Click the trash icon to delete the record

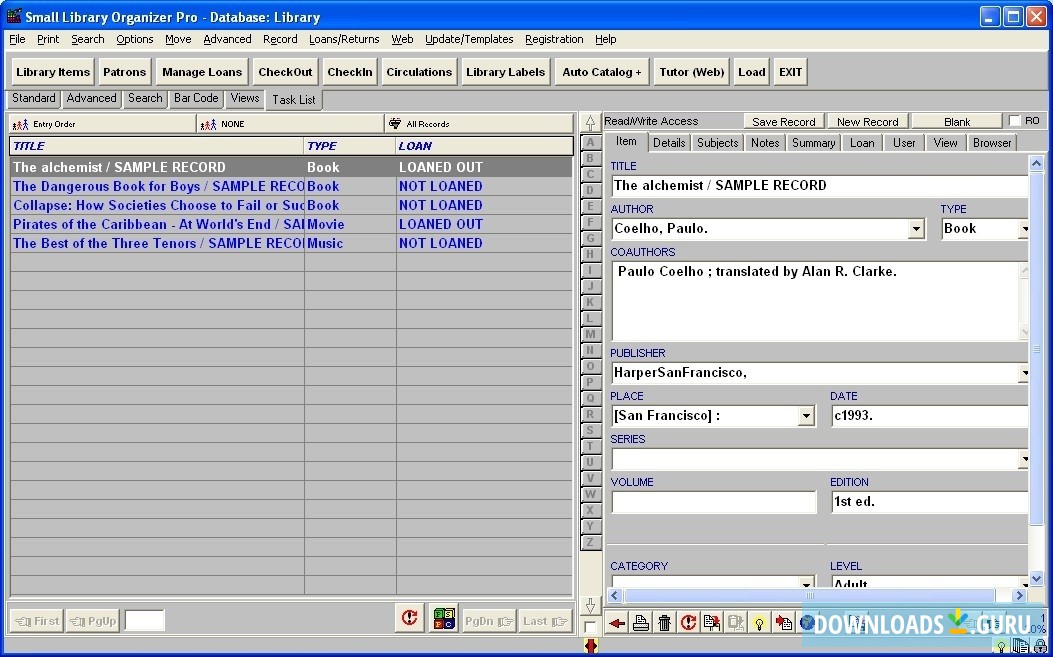[x=663, y=622]
